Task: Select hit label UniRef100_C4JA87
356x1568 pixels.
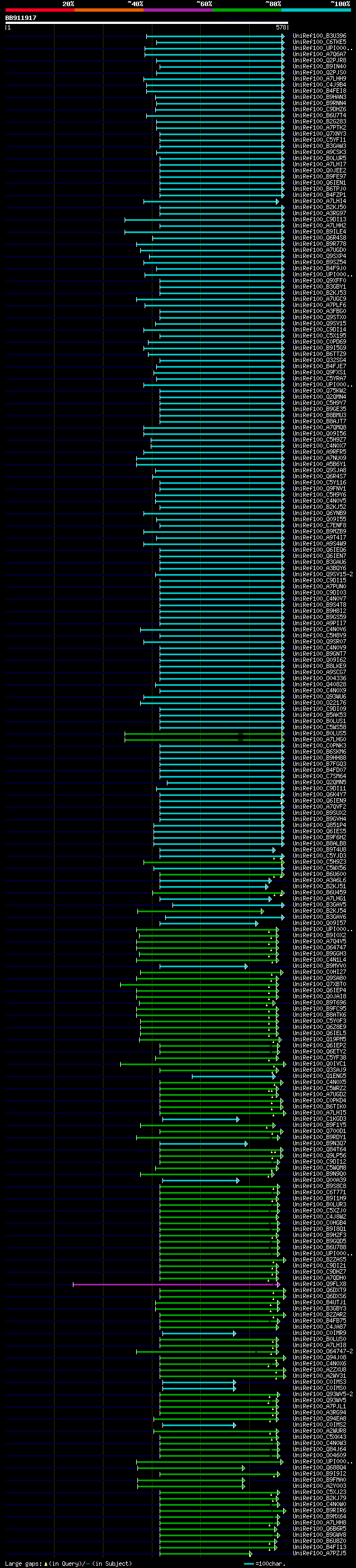Action: 319,1327
